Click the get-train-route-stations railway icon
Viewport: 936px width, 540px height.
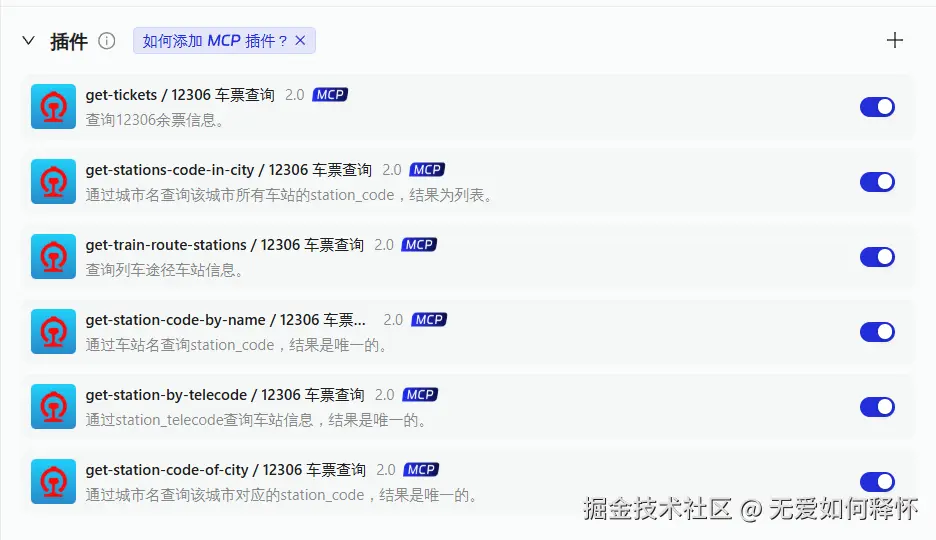click(53, 257)
